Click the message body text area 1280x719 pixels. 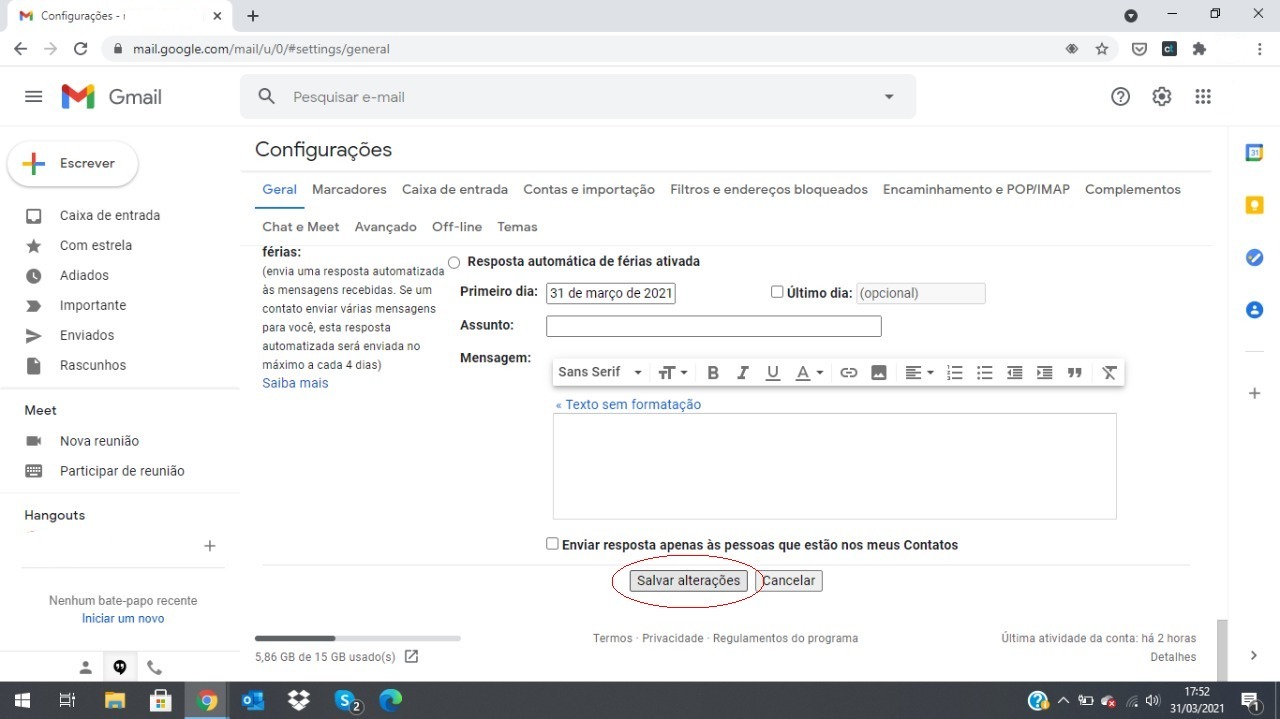click(835, 466)
